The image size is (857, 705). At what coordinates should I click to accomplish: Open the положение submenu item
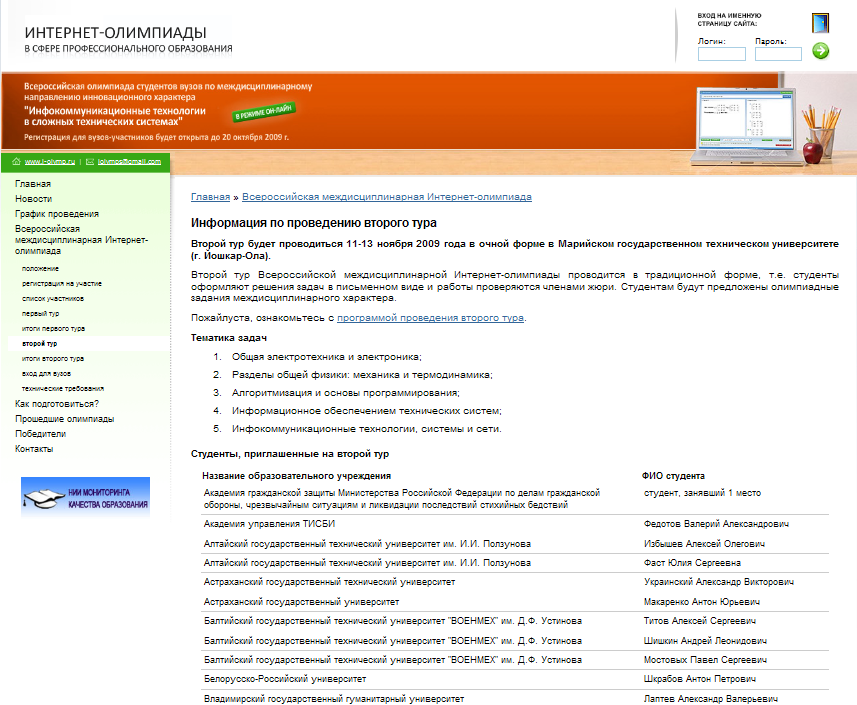40,269
